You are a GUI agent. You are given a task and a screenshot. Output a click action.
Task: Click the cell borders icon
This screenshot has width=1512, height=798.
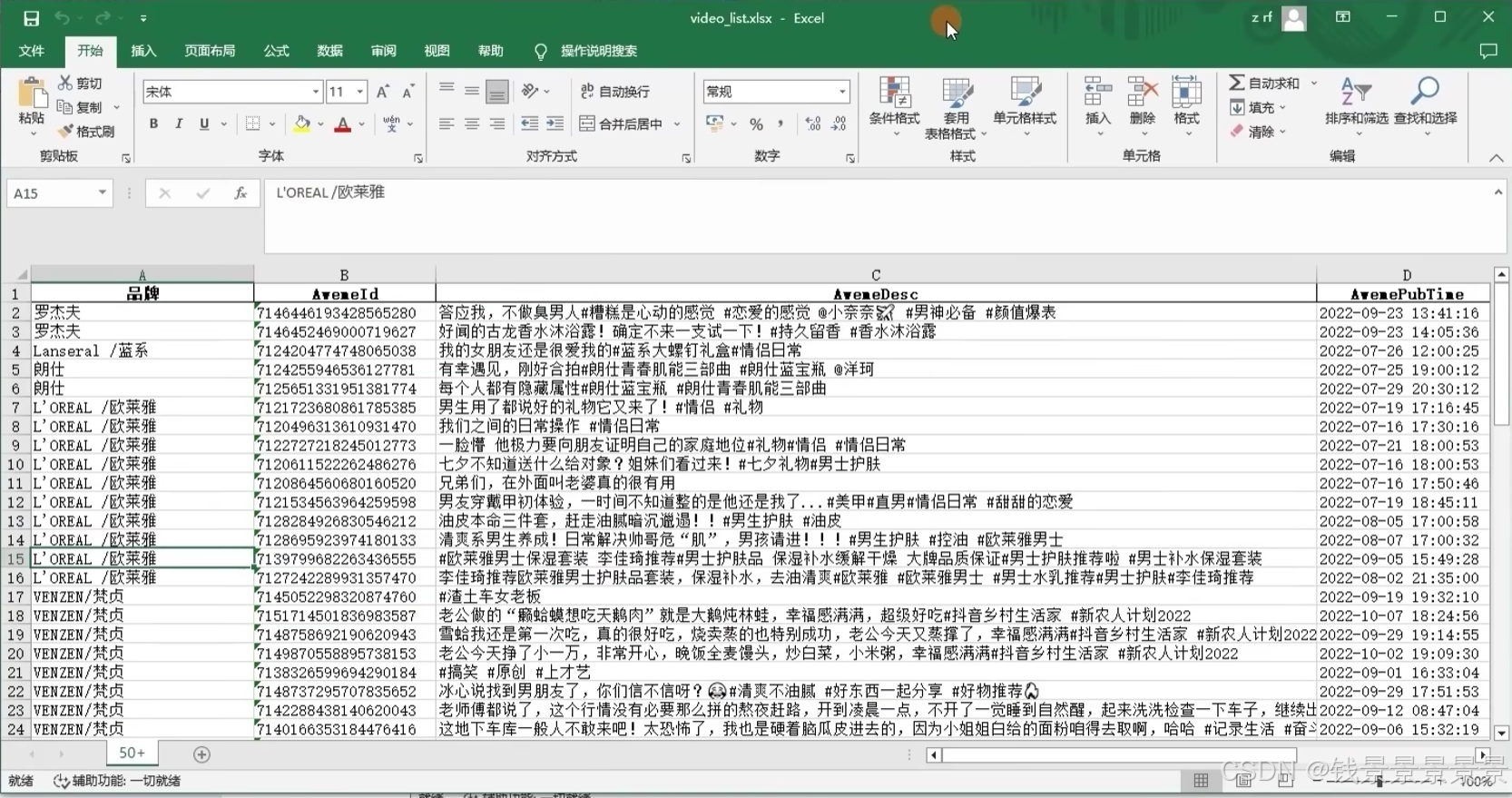pos(252,124)
